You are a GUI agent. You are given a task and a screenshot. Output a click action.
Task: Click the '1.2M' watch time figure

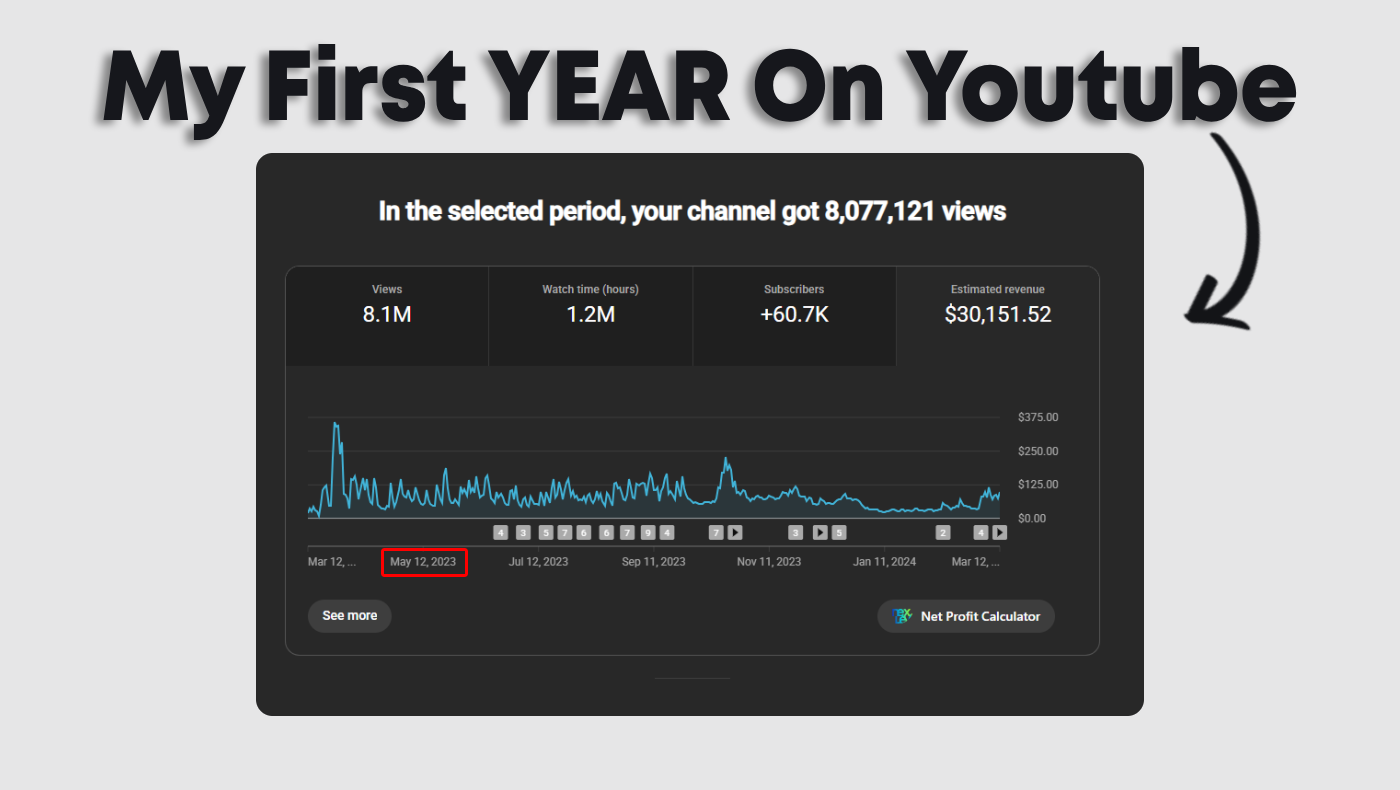590,315
